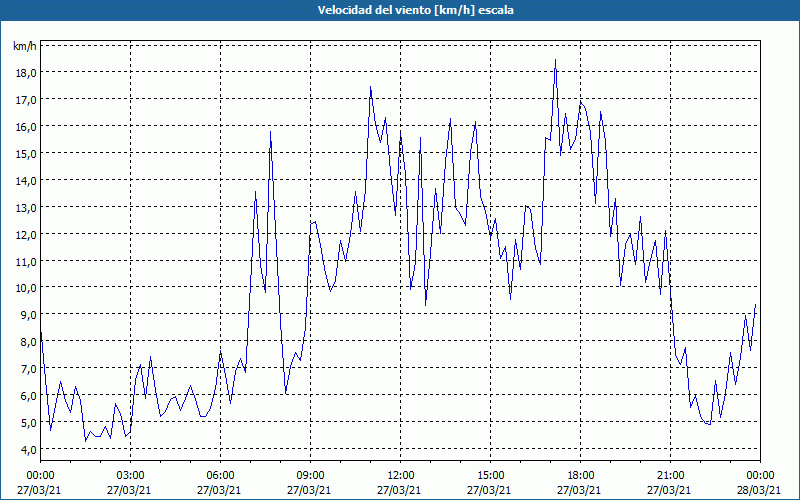Screen dimensions: 800x500
Task: Select the '8,0' y-axis label
Action: click(x=28, y=342)
